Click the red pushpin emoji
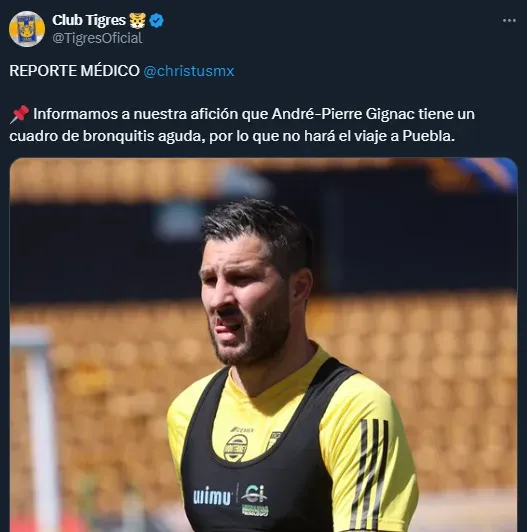The image size is (527, 532). click(x=19, y=114)
